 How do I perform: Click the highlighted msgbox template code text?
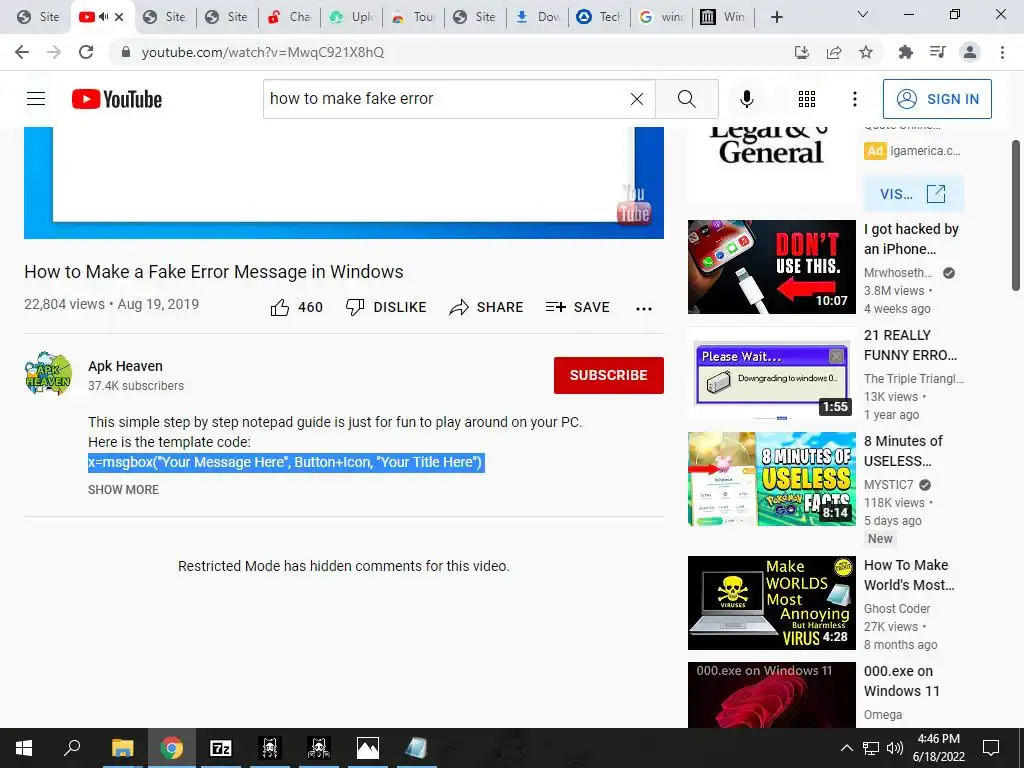point(286,462)
